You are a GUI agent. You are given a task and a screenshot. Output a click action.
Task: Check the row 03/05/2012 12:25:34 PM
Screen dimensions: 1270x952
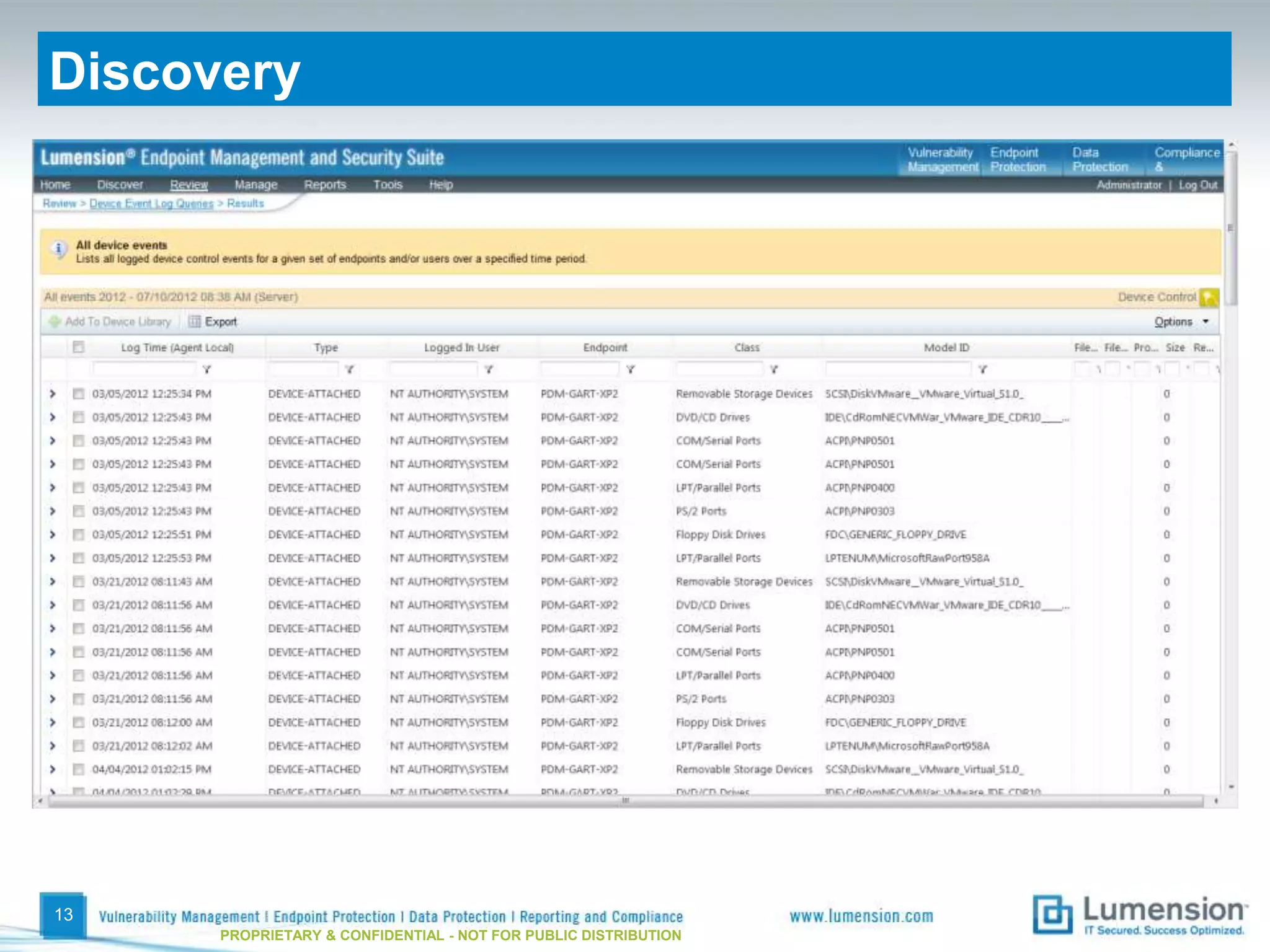[x=78, y=394]
